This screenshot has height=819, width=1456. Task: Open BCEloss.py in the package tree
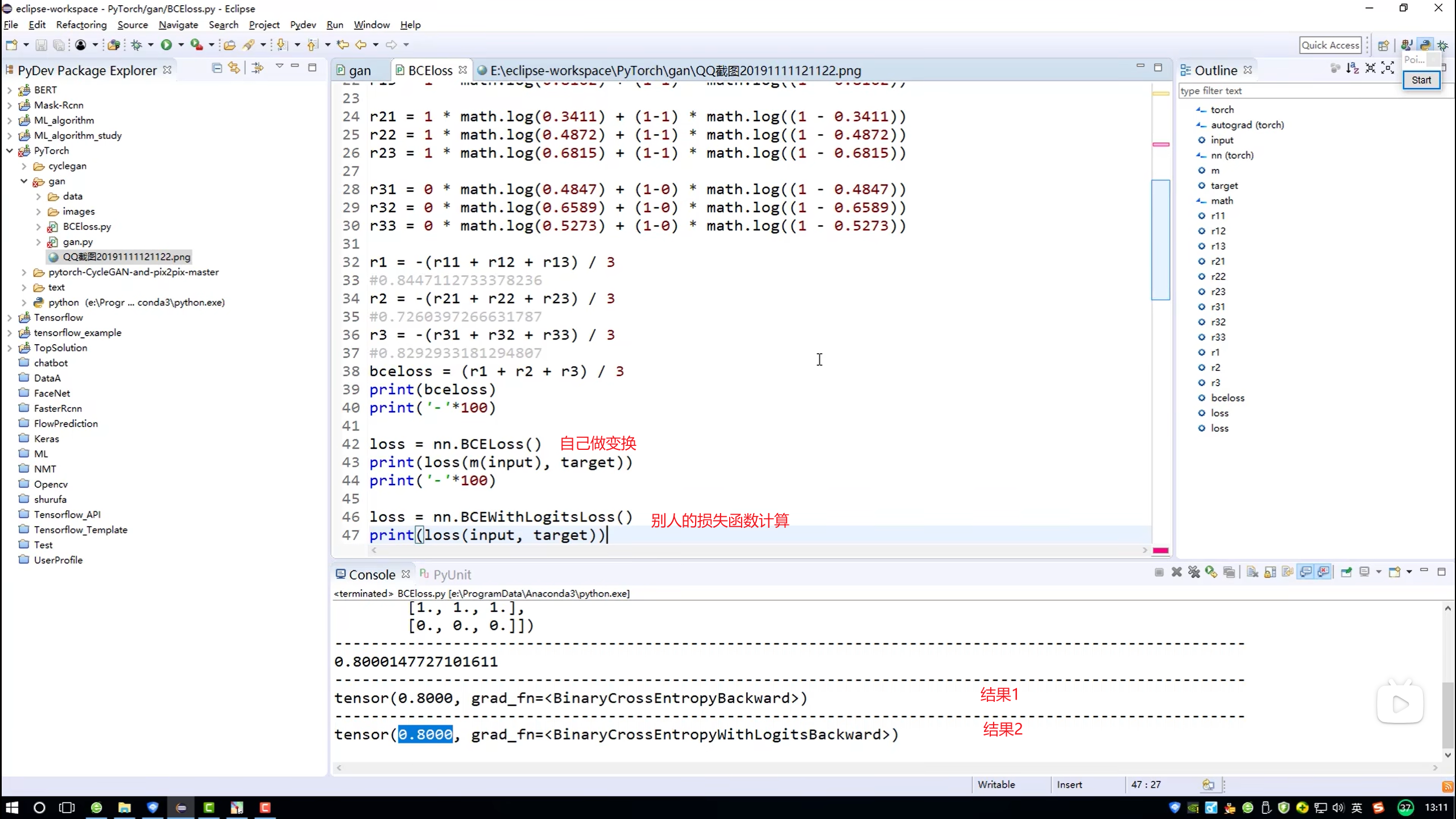pyautogui.click(x=86, y=226)
